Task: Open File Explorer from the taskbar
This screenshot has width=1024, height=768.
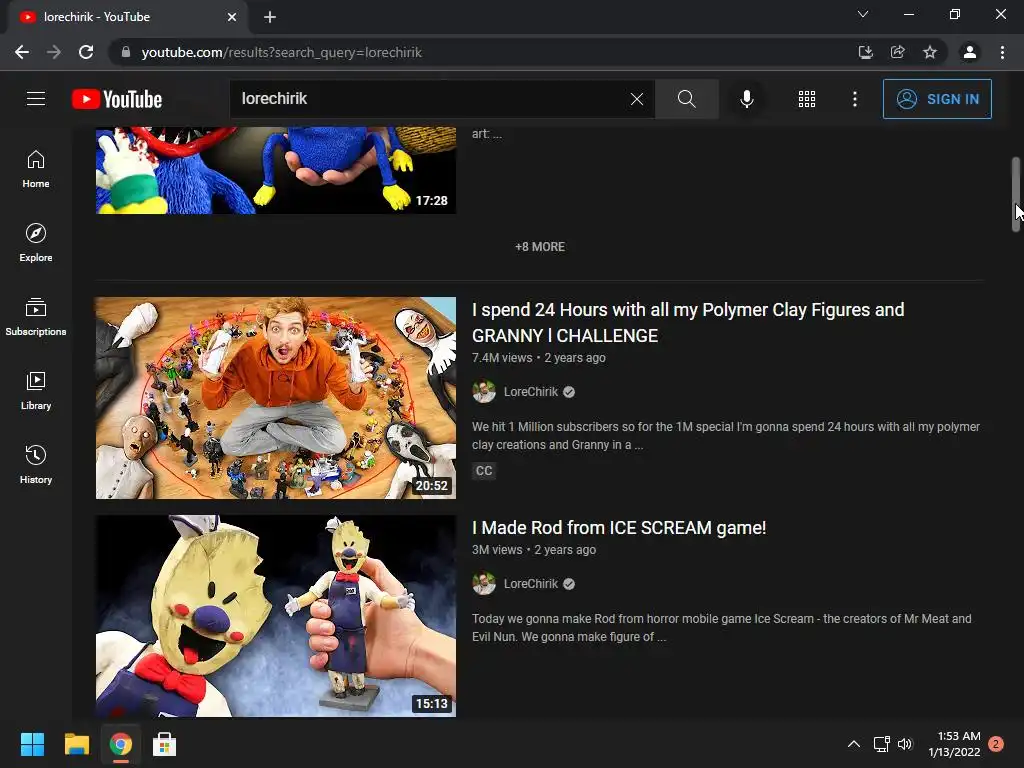Action: (x=76, y=744)
